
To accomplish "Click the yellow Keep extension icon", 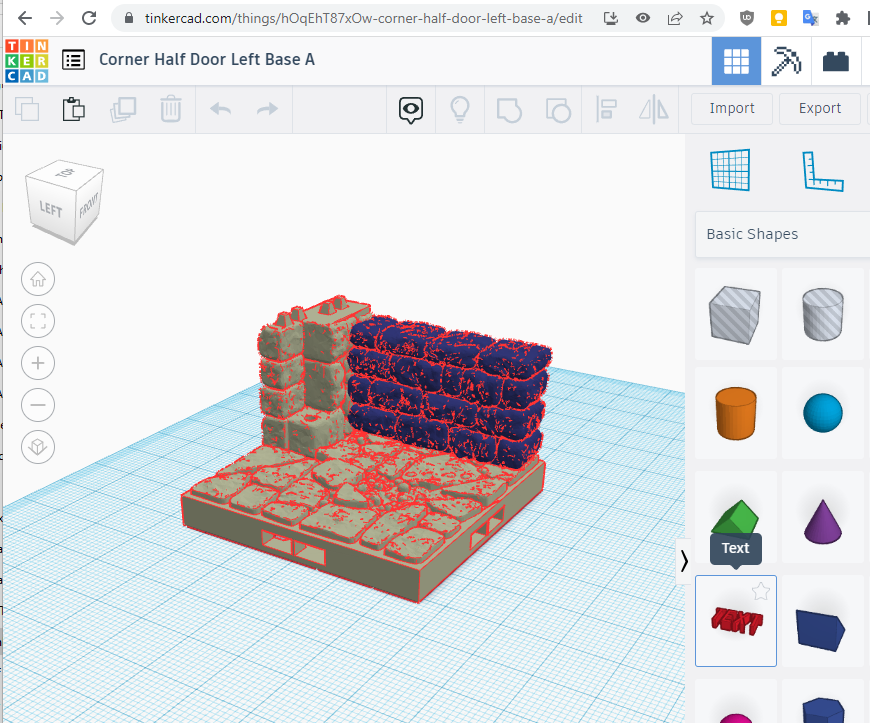I will pyautogui.click(x=779, y=18).
